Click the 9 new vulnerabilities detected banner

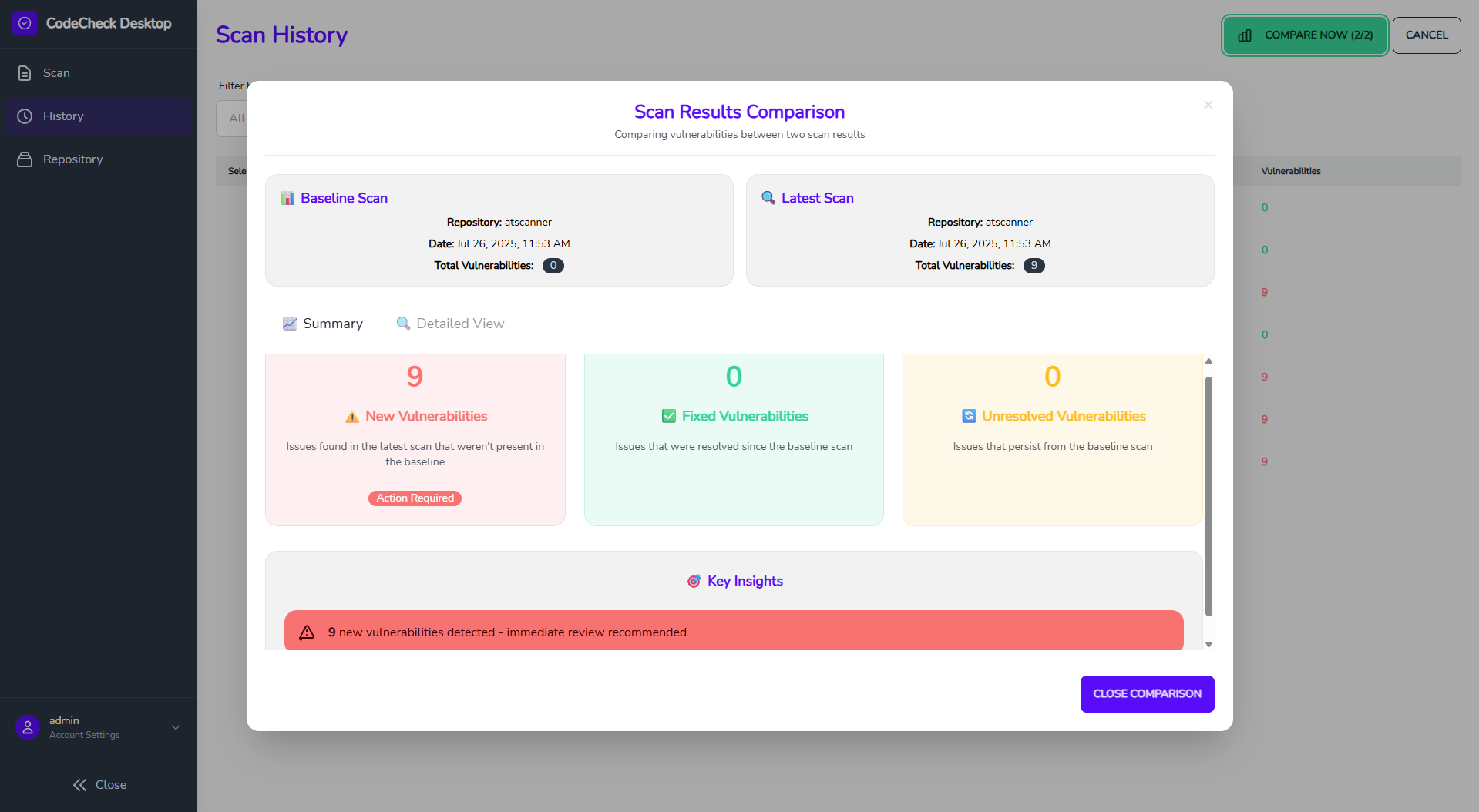tap(734, 631)
